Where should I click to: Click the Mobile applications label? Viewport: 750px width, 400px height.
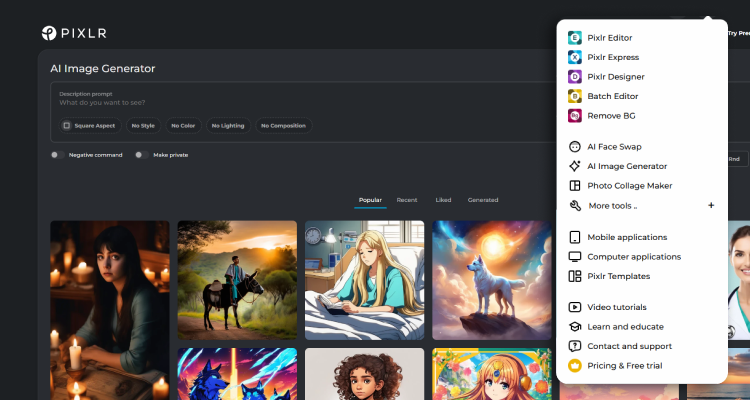coord(627,237)
